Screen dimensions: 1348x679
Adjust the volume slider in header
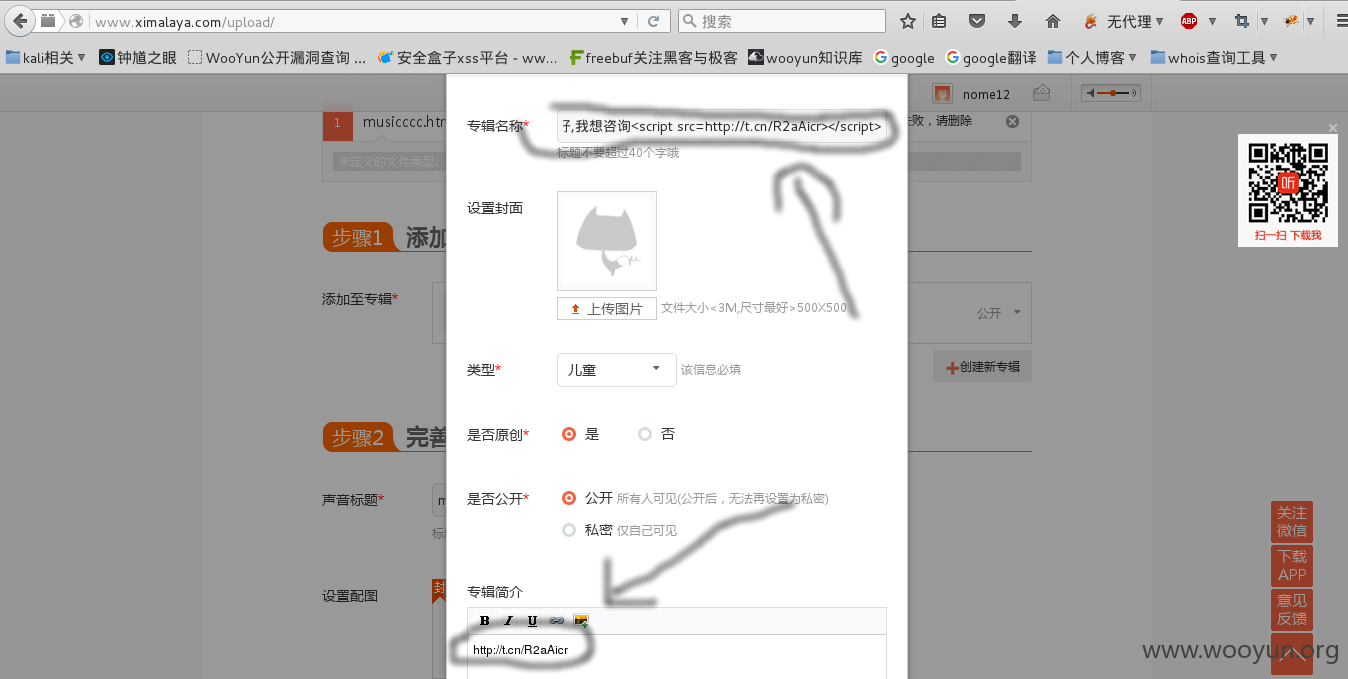(x=1111, y=93)
